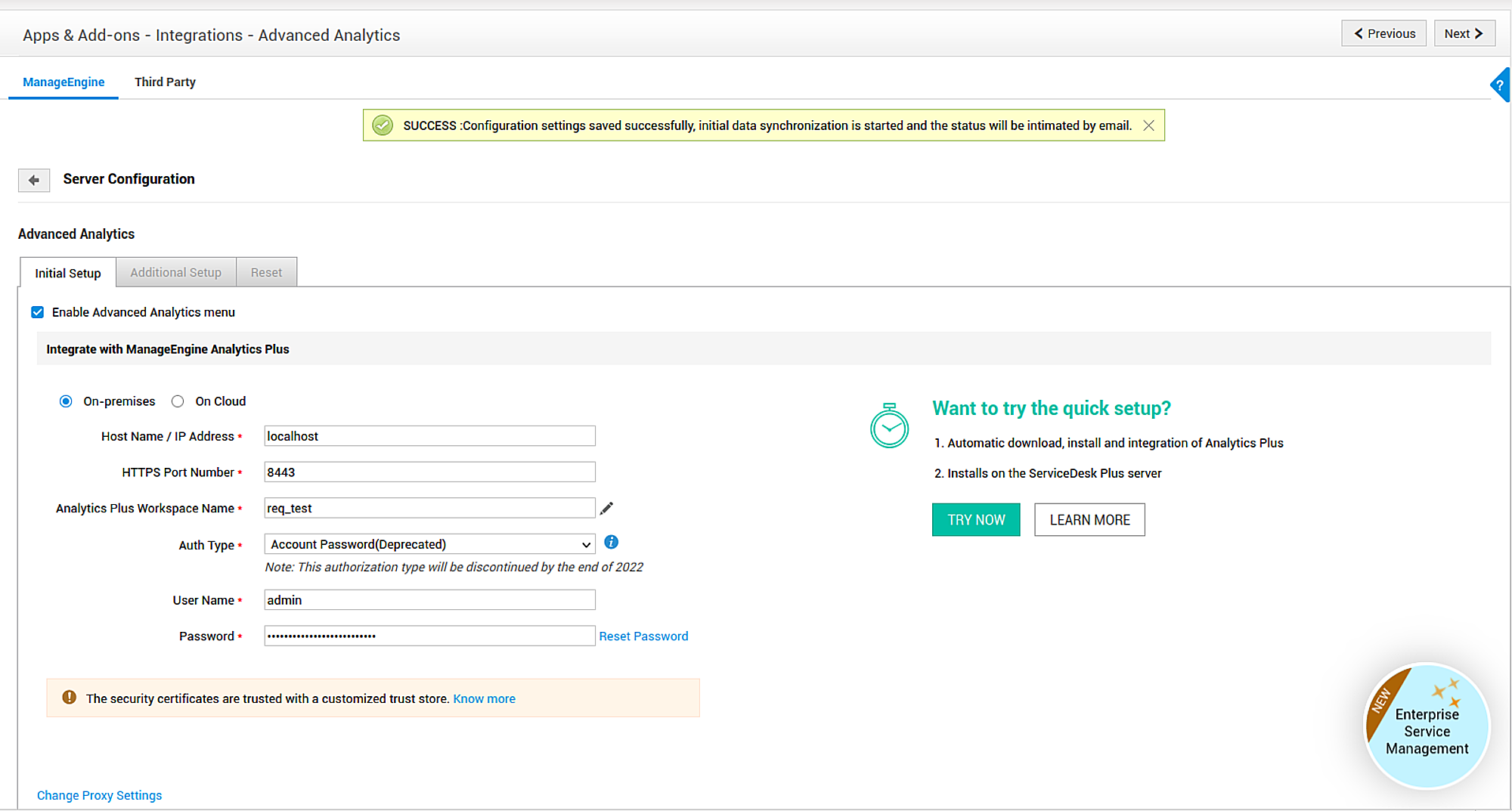The image size is (1512, 811).
Task: Click the green success checkmark icon
Action: [x=383, y=125]
